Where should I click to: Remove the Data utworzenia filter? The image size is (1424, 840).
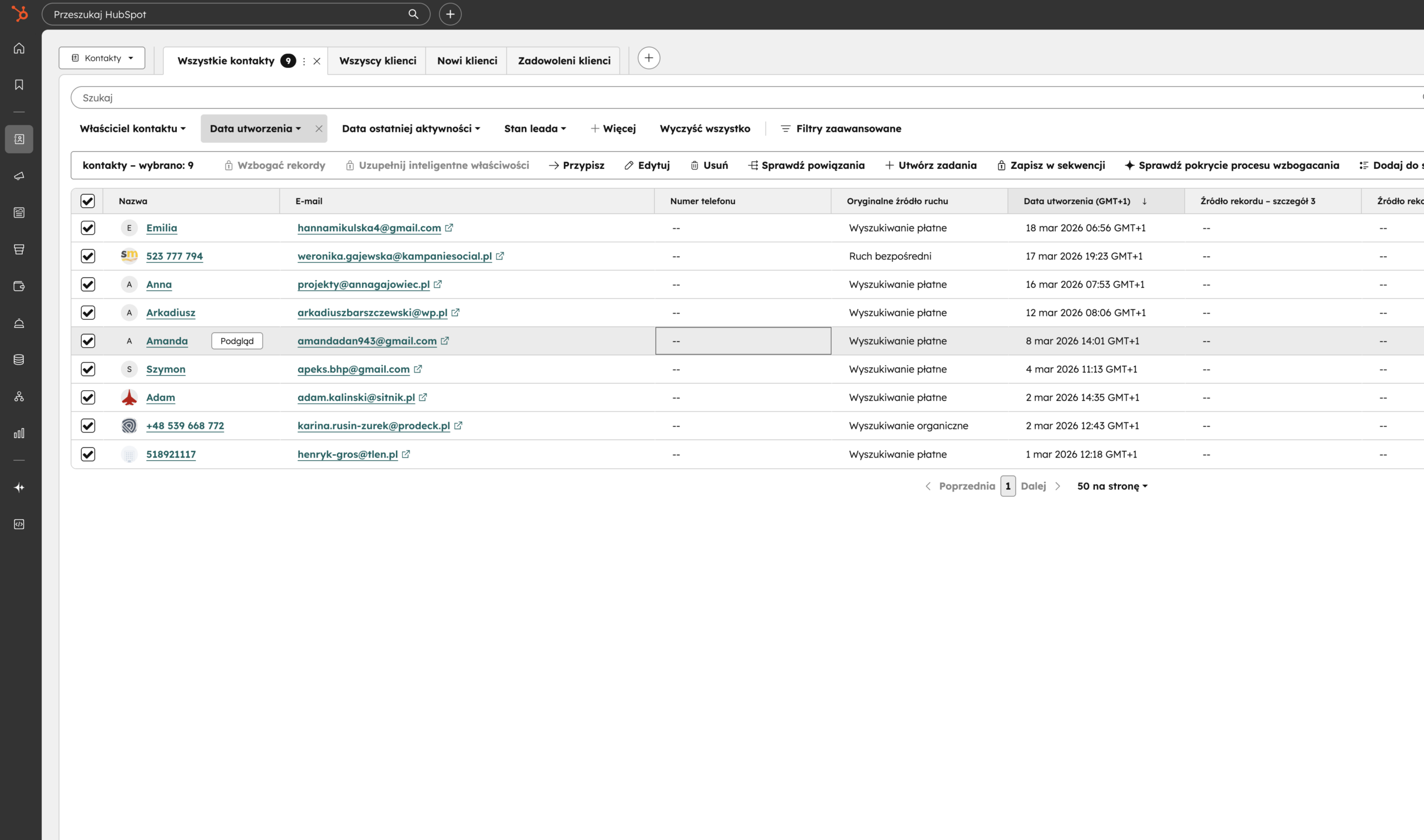319,128
